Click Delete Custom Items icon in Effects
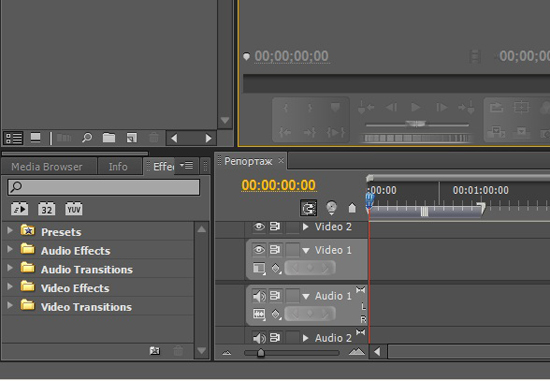550x381 pixels. point(178,350)
